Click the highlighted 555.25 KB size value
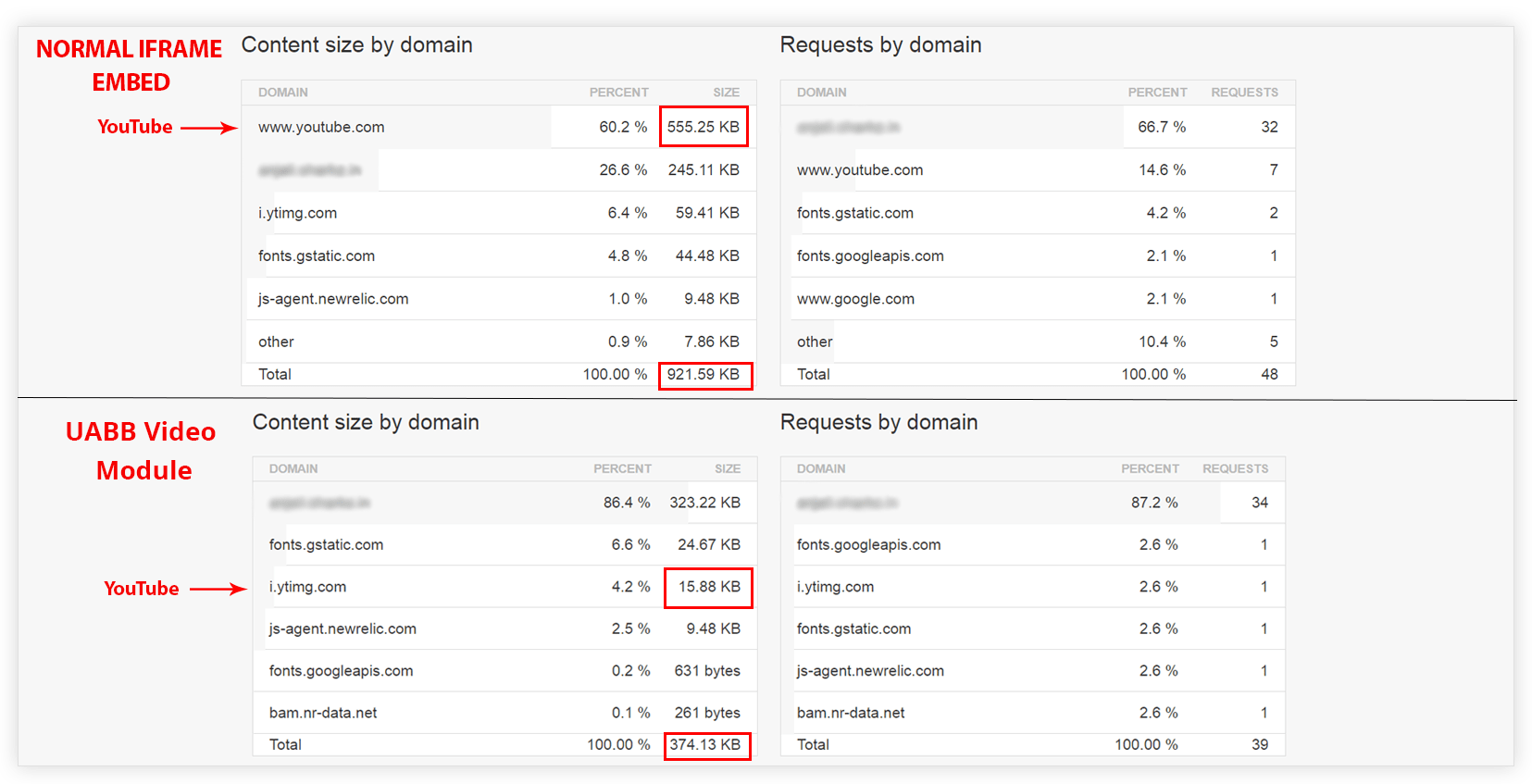 (704, 127)
